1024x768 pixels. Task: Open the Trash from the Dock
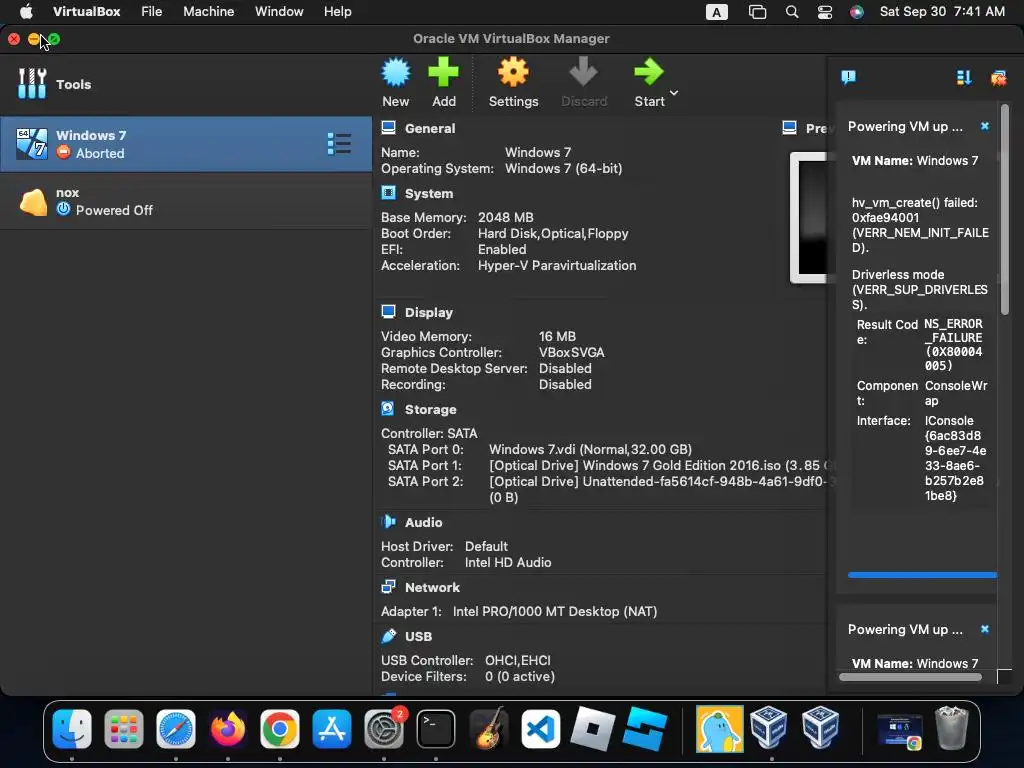[x=952, y=728]
